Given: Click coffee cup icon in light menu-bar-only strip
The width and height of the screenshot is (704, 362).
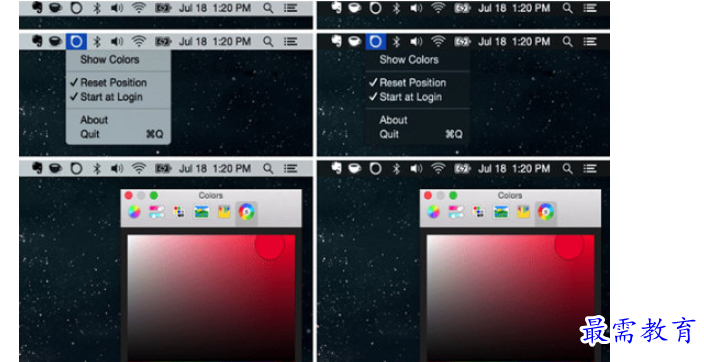Looking at the screenshot, I should pyautogui.click(x=56, y=8).
